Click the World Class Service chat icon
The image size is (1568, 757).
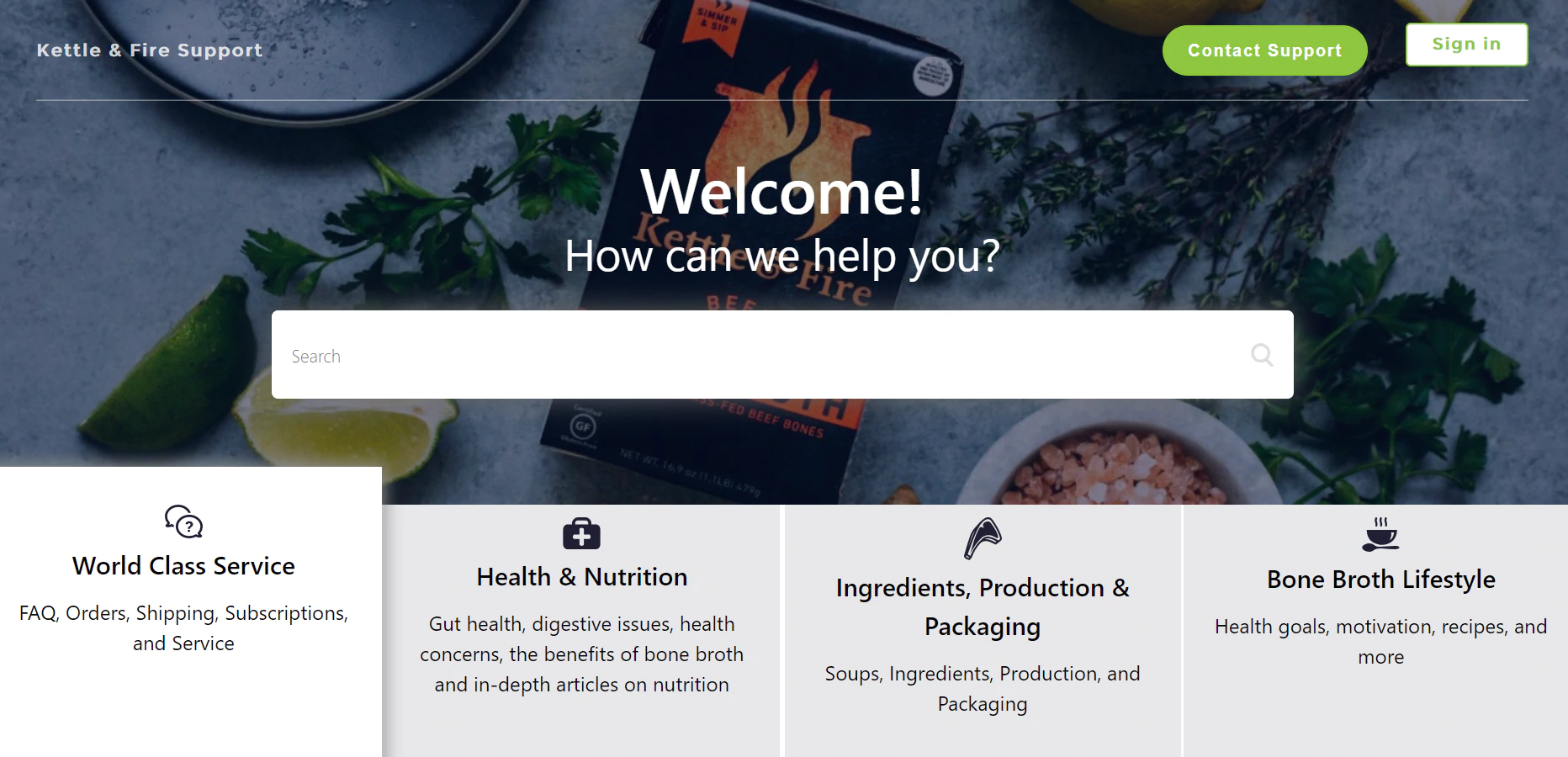(183, 521)
